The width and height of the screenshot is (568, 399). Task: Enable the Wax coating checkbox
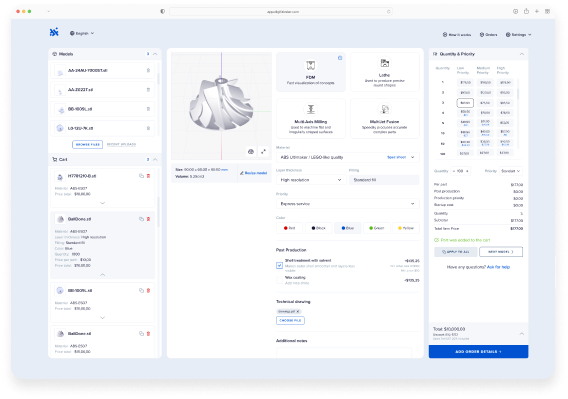point(279,280)
